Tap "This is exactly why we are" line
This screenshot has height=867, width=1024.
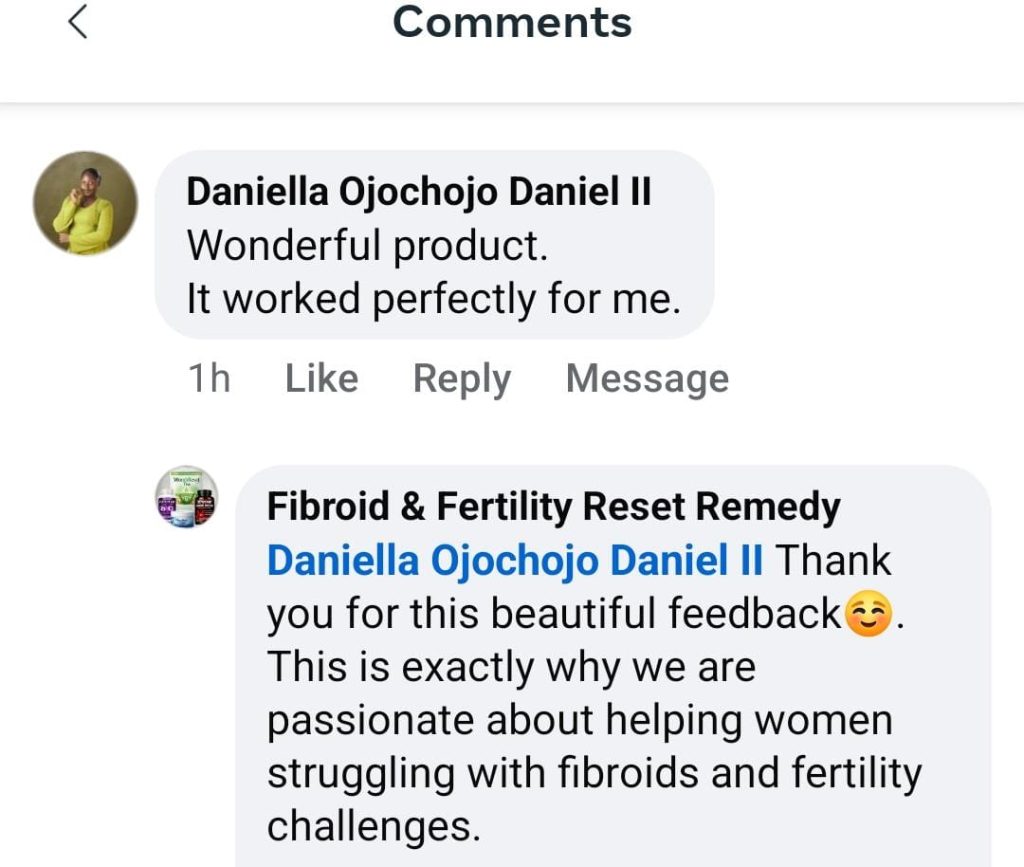510,667
